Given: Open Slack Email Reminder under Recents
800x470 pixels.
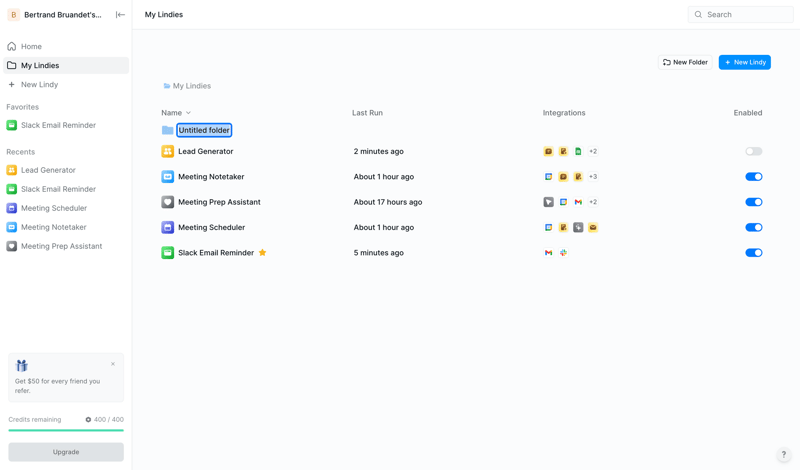Looking at the screenshot, I should 66,189.
